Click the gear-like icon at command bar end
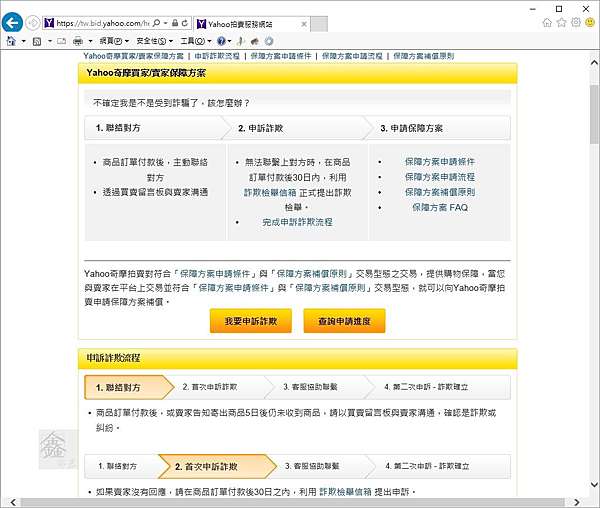 (269, 41)
